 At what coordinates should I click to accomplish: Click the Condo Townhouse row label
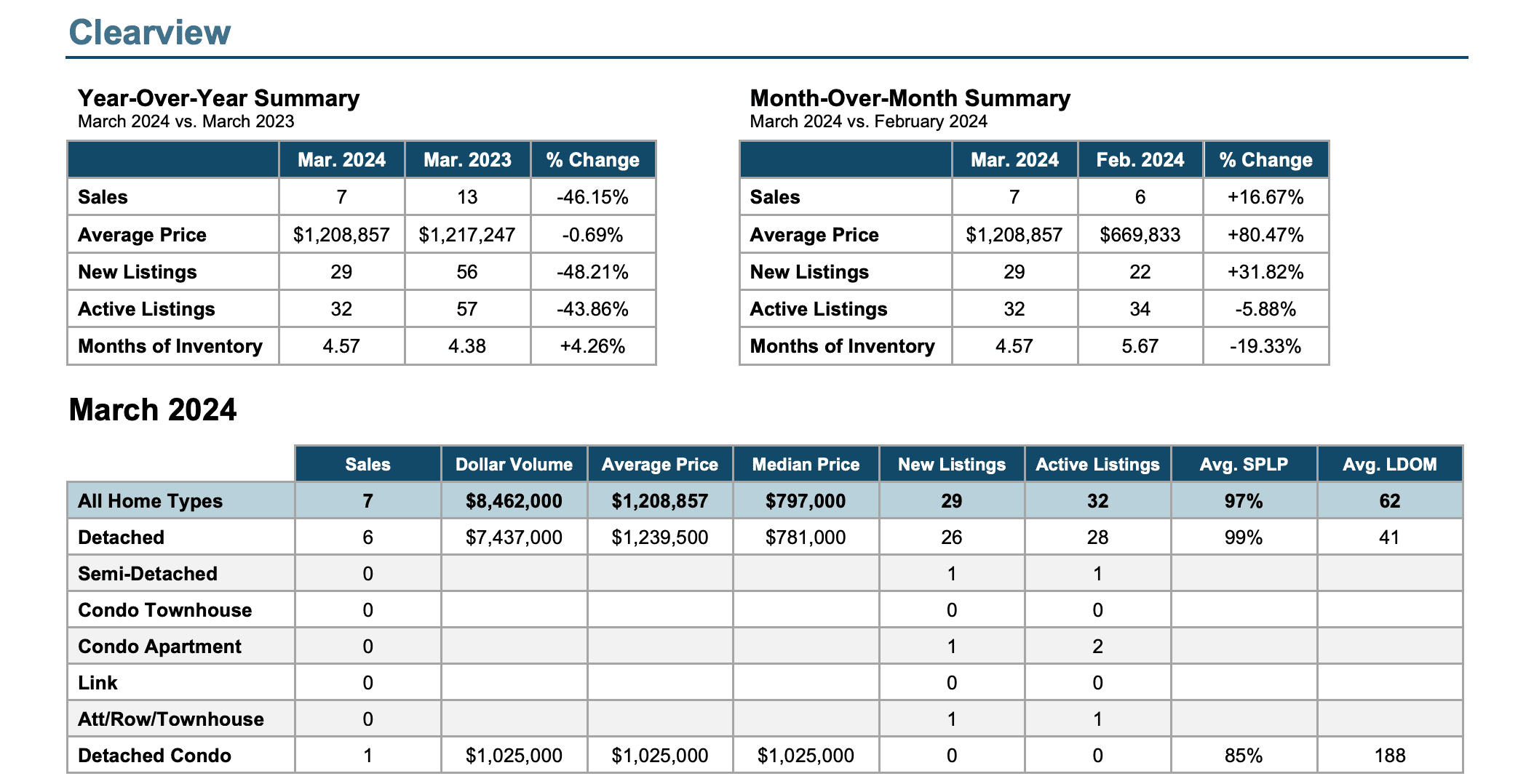pos(165,610)
